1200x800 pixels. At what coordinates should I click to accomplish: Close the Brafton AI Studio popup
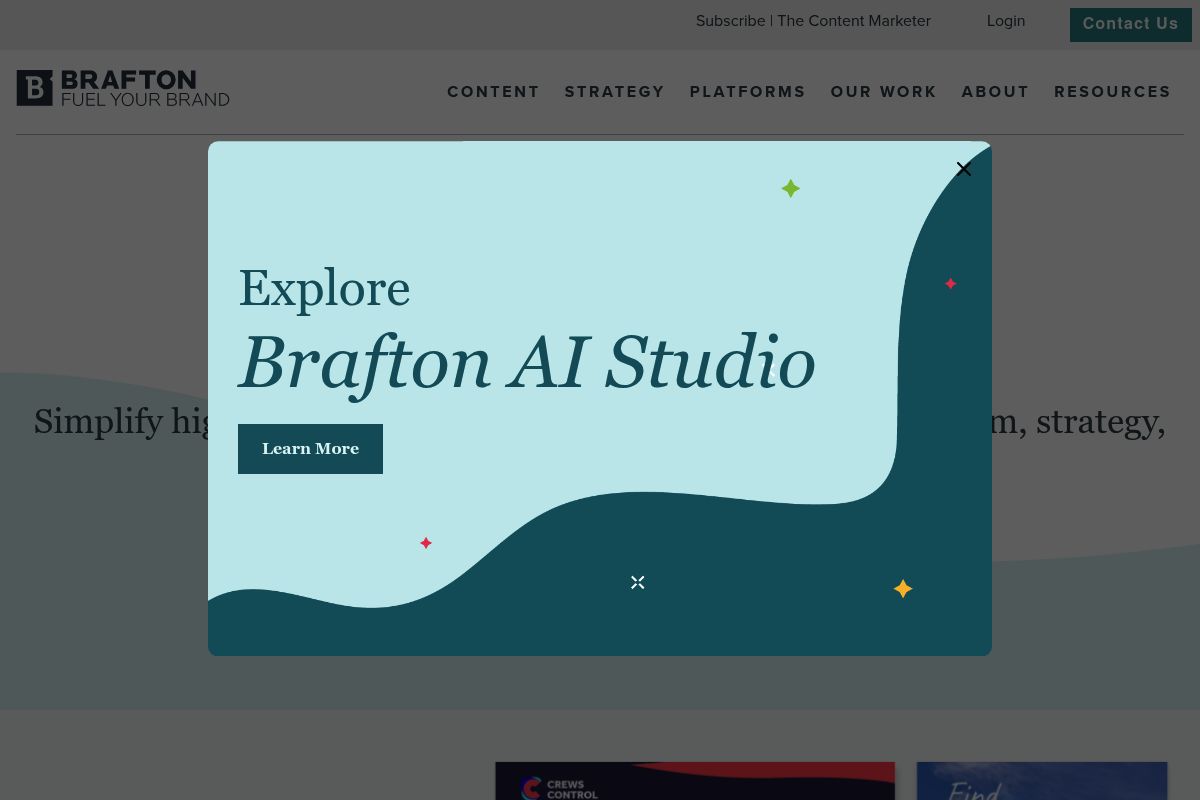[963, 169]
